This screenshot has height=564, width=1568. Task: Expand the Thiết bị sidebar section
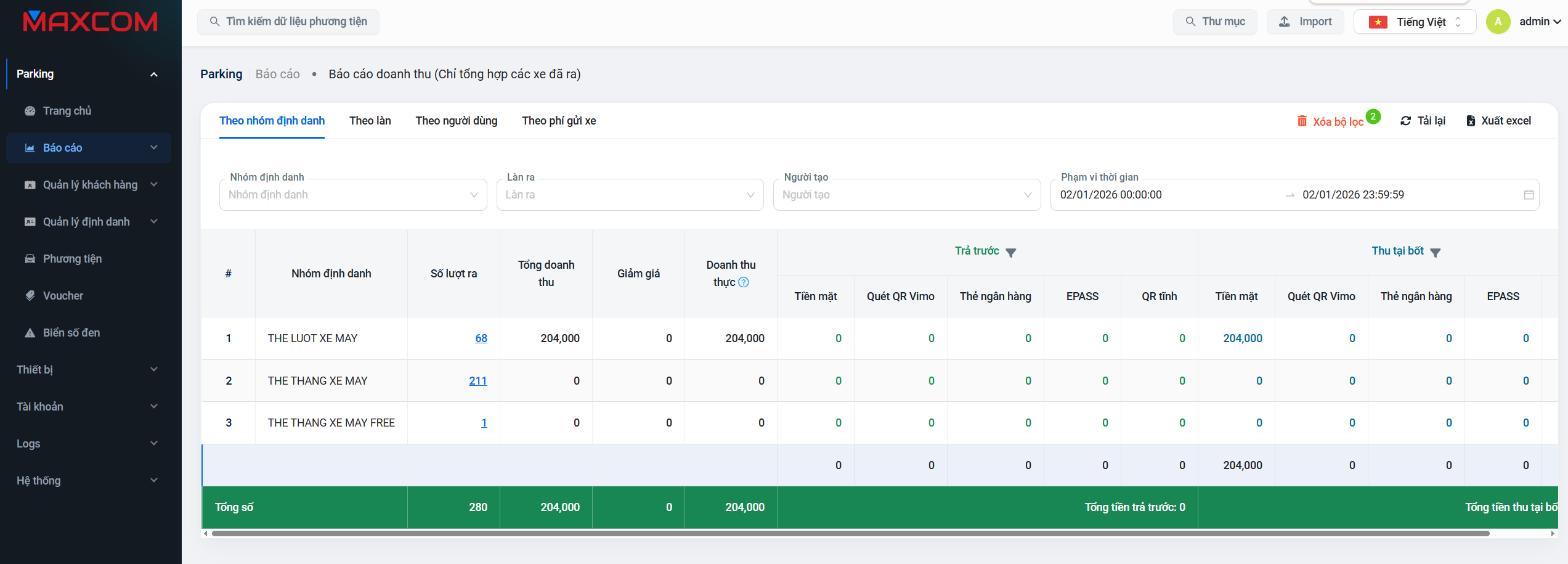[x=86, y=370]
